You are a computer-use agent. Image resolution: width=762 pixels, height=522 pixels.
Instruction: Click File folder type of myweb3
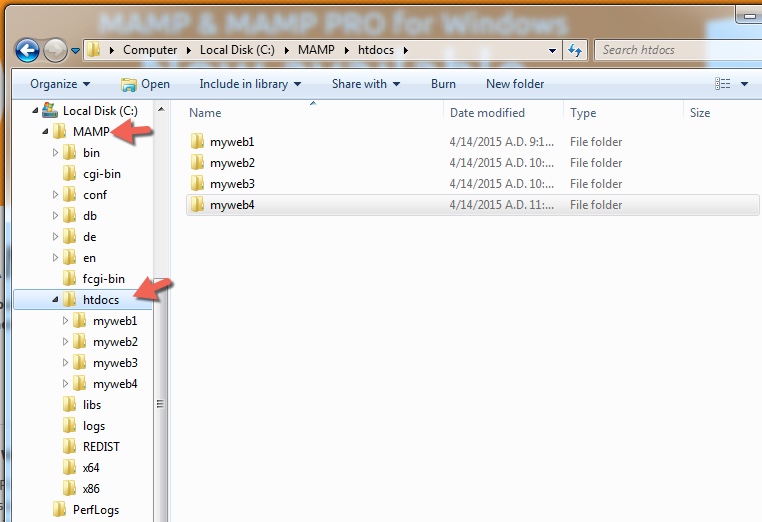[596, 184]
